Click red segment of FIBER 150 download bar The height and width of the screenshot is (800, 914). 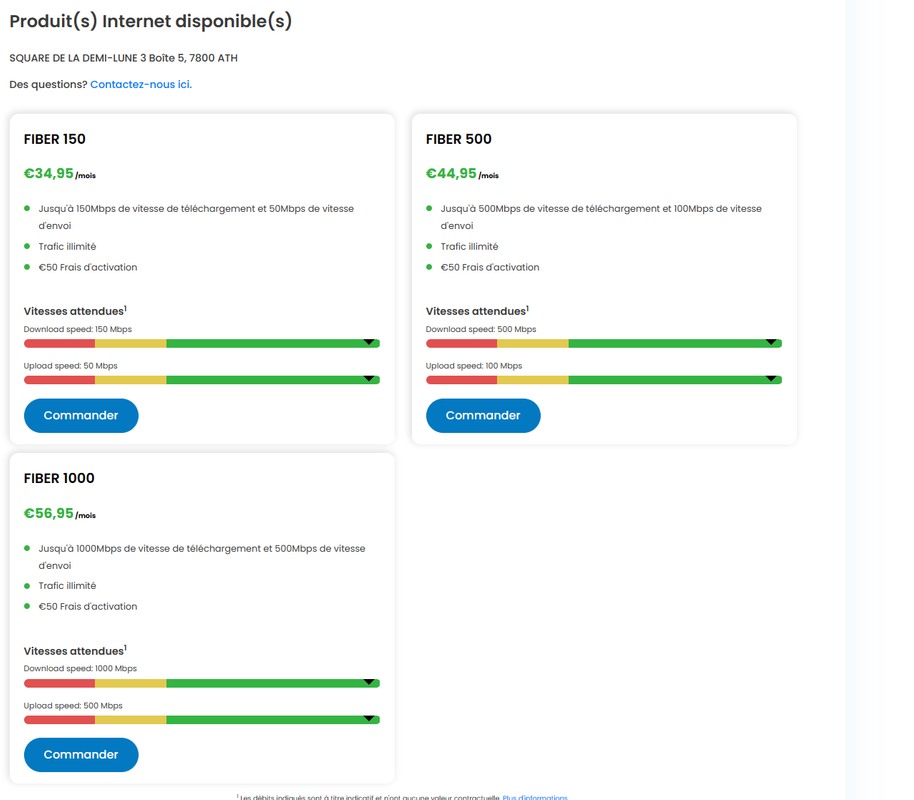(59, 344)
